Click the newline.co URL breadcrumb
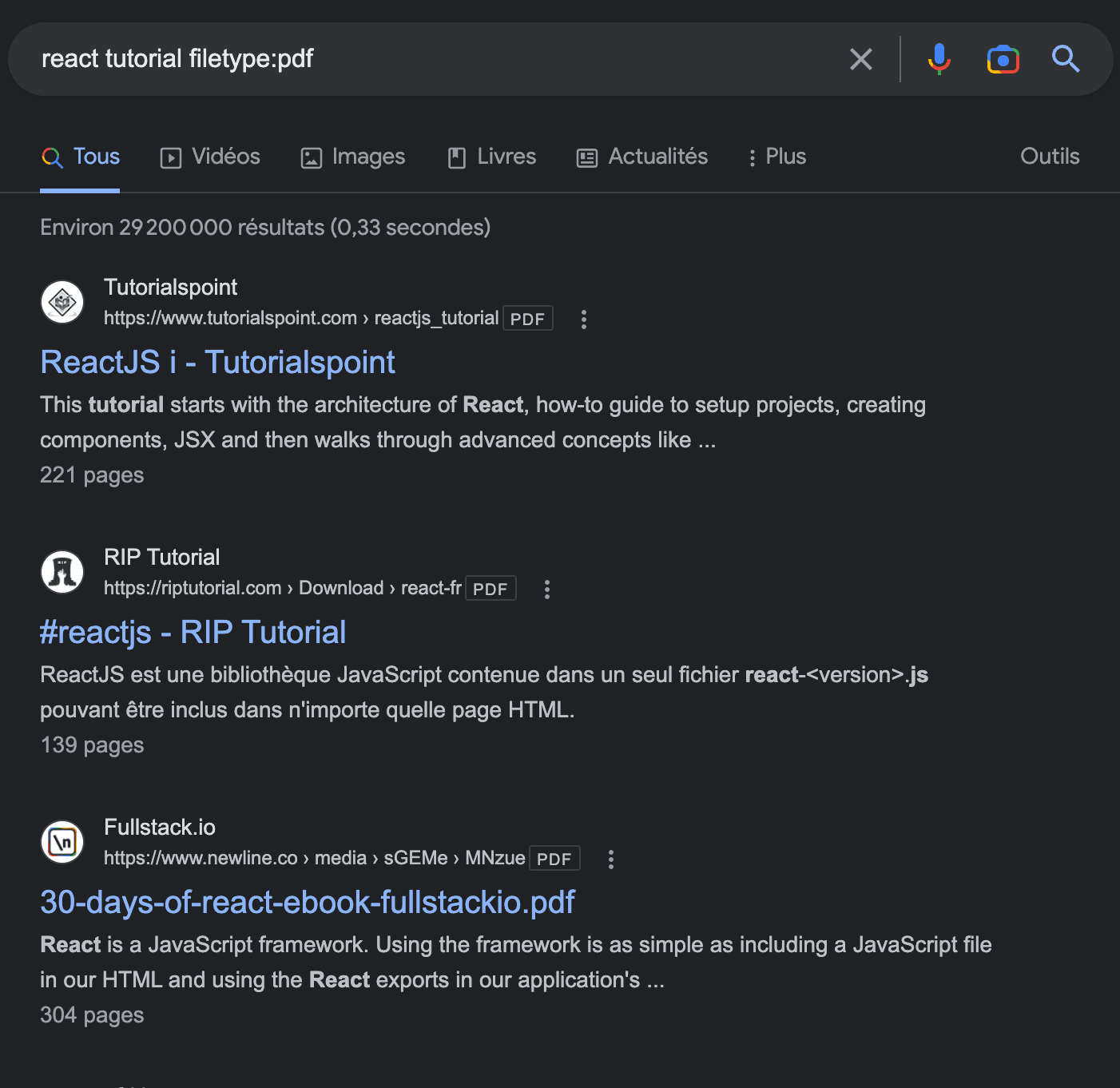 [x=315, y=858]
